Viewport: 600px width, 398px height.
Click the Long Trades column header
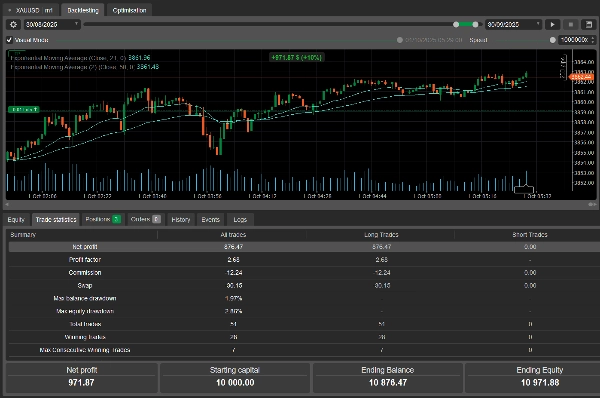pyautogui.click(x=381, y=235)
